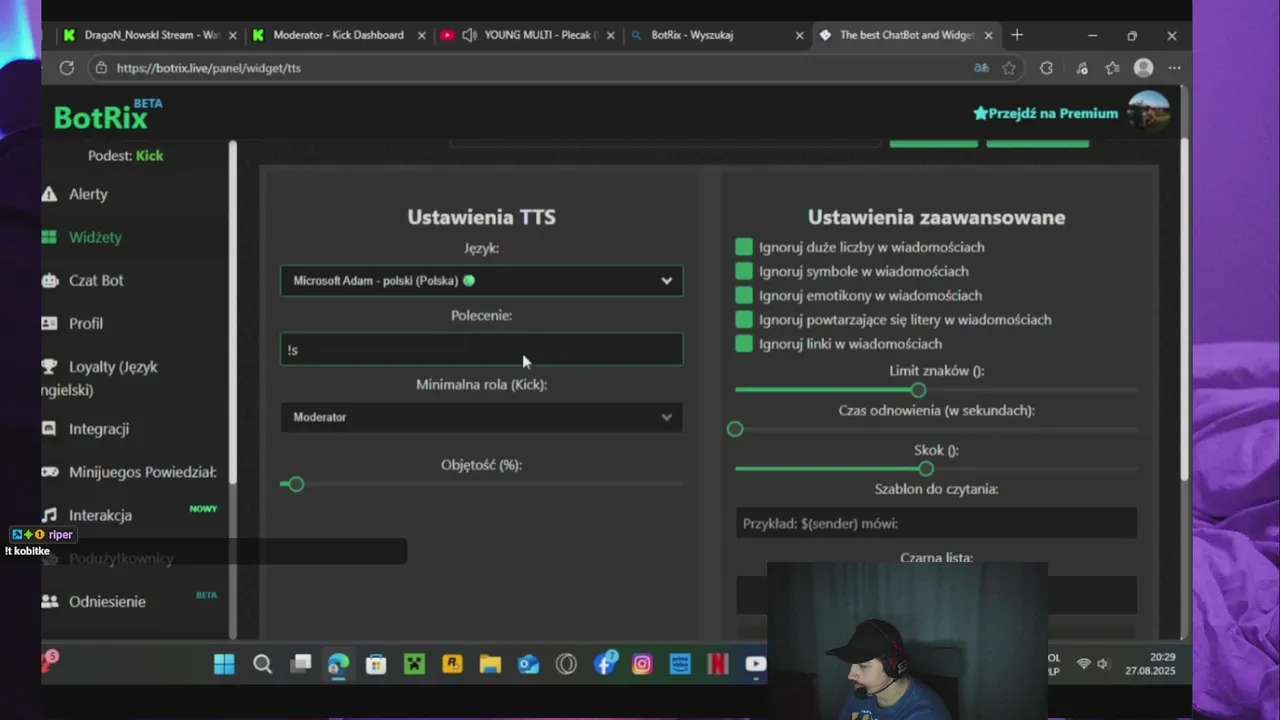1280x720 pixels.
Task: Open Rockstar Games Launcher on taskbar
Action: [x=452, y=664]
